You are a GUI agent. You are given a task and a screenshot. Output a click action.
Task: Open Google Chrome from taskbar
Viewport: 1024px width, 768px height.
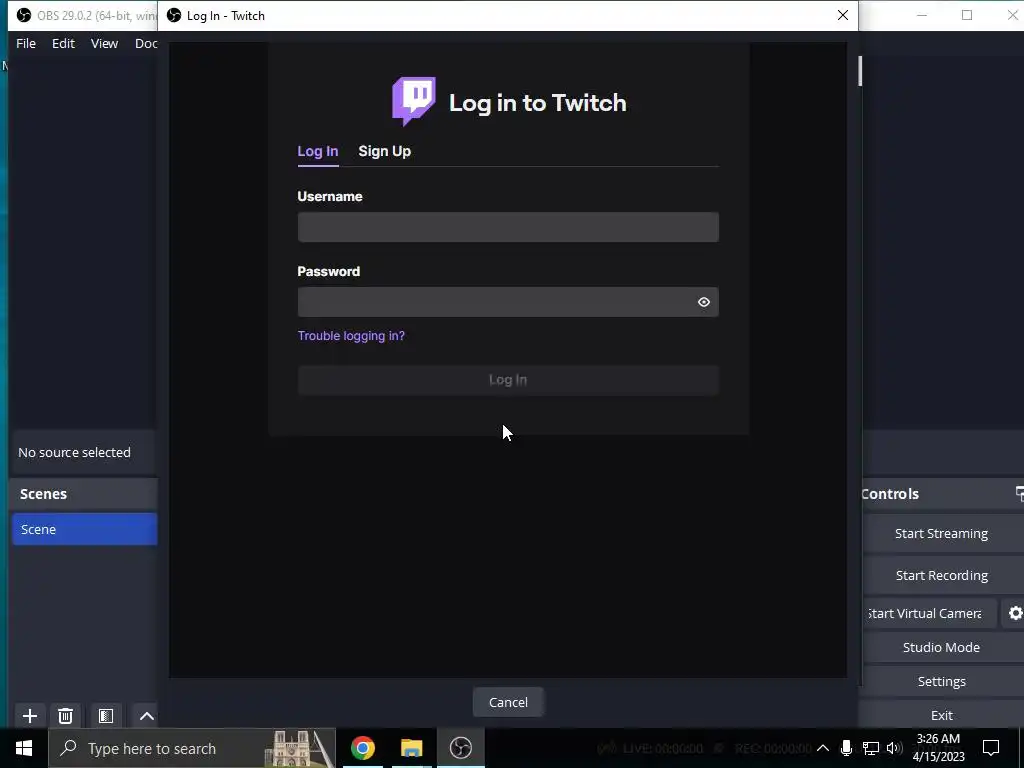click(363, 748)
